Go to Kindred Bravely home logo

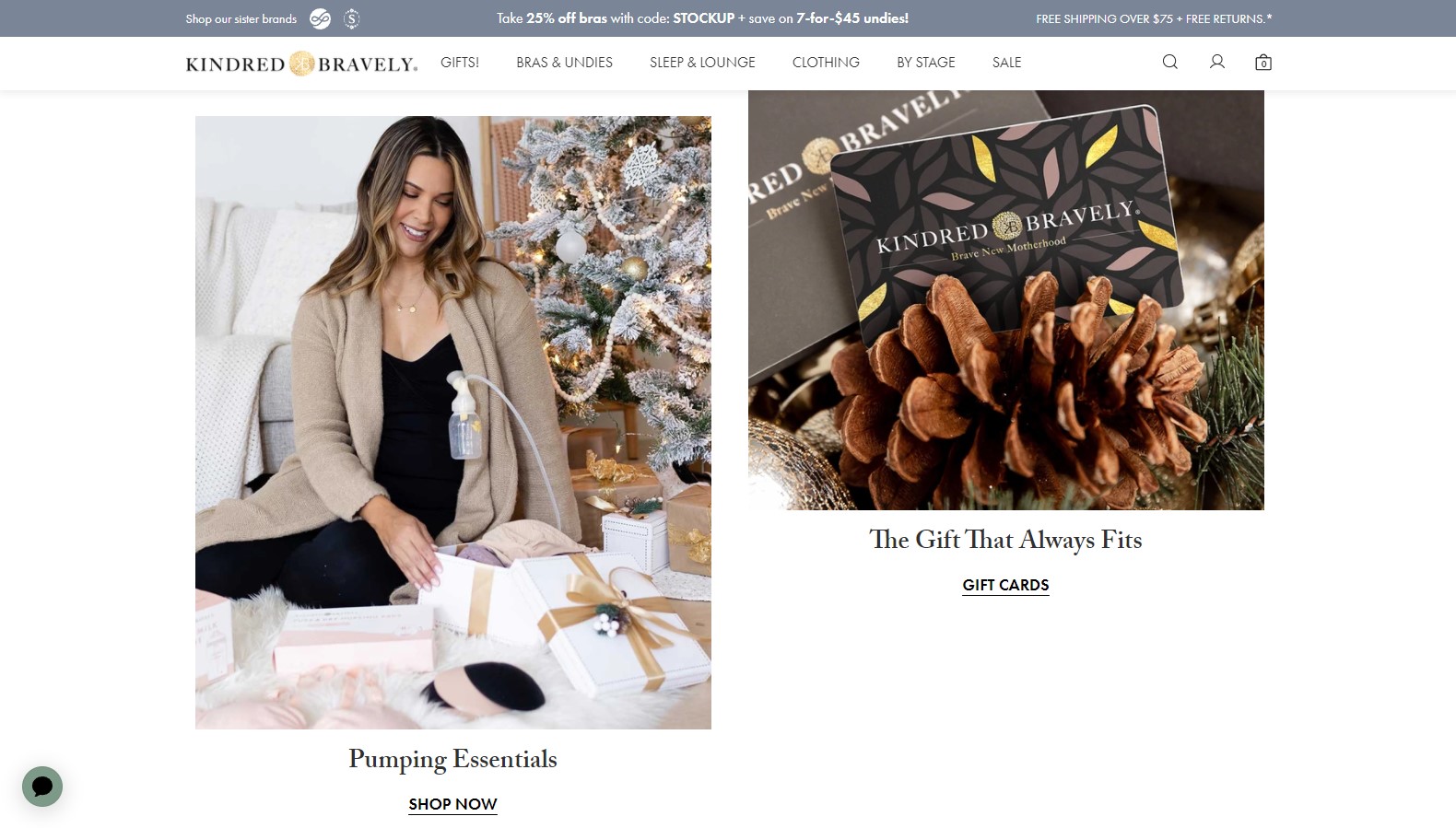click(301, 64)
